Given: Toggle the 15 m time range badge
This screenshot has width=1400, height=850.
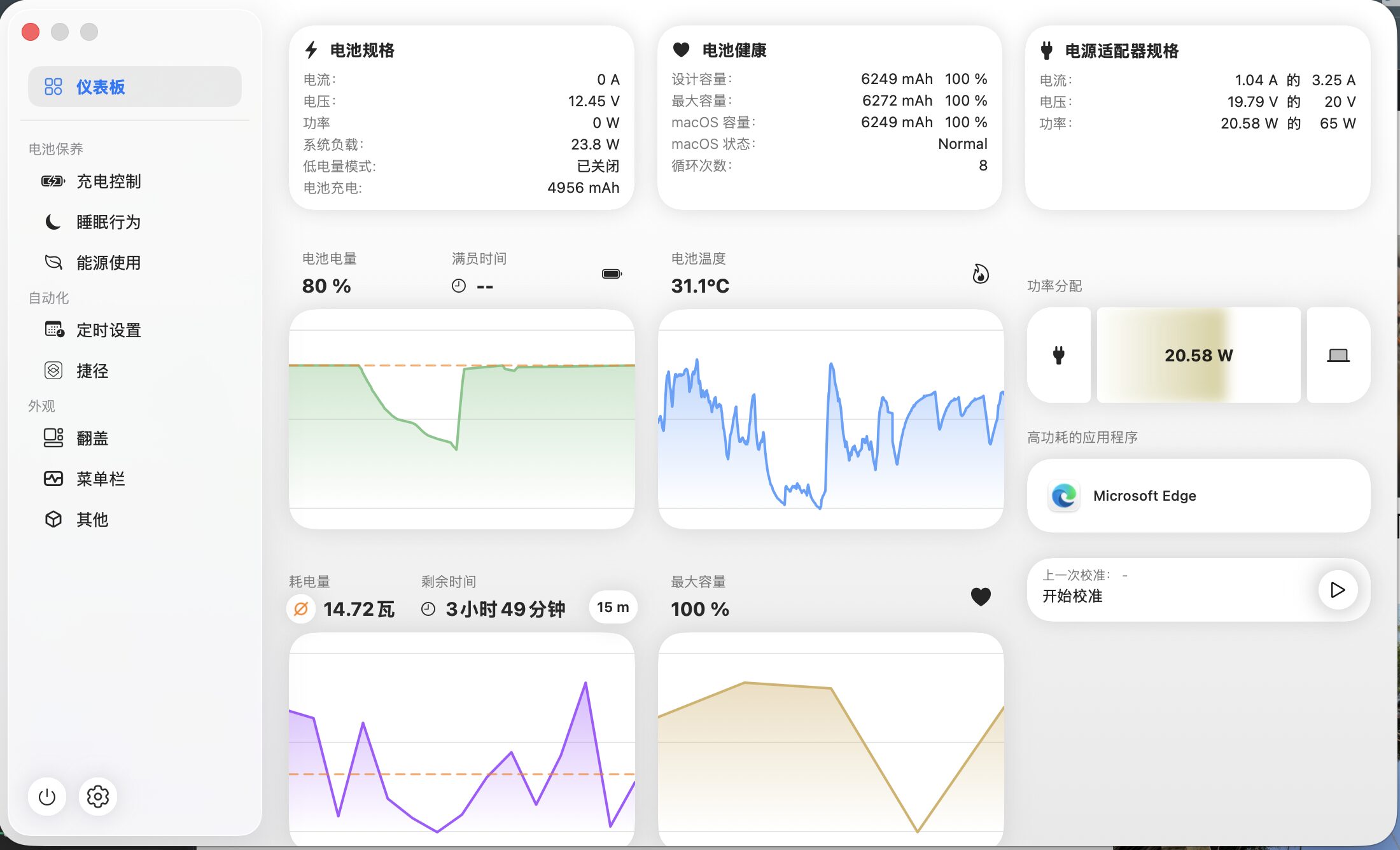Looking at the screenshot, I should [x=612, y=607].
